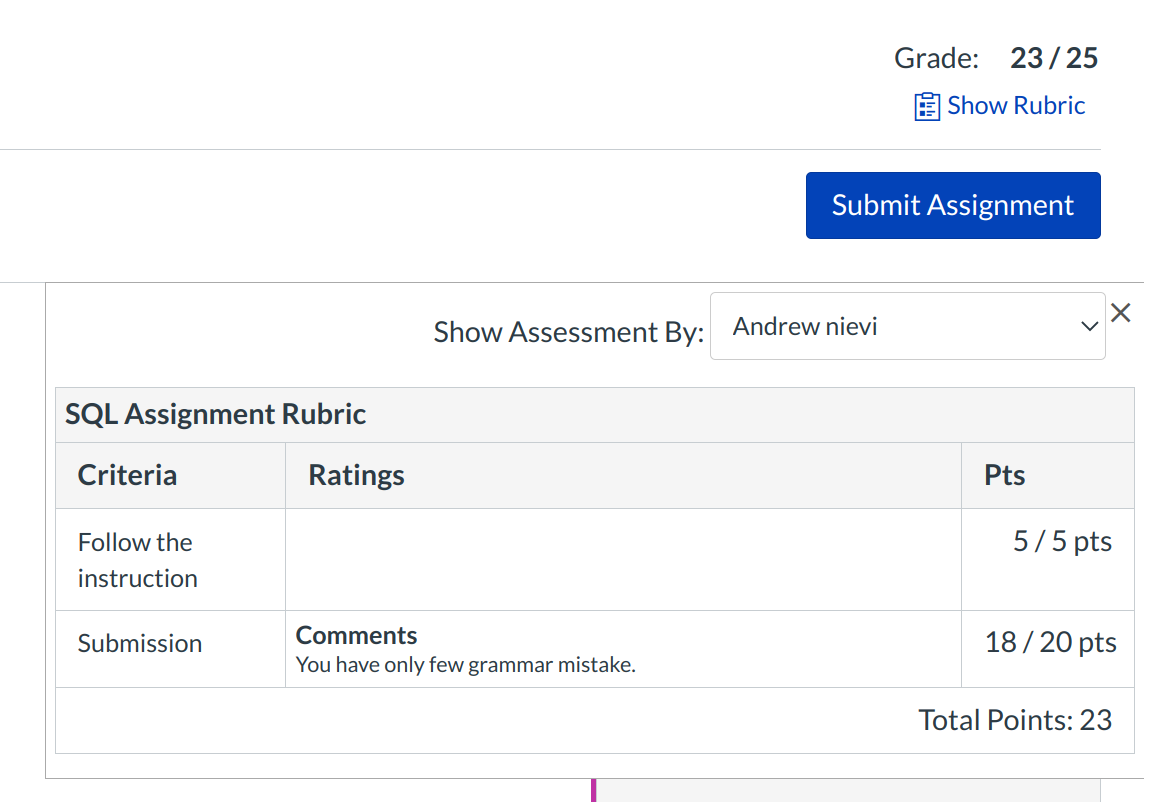Click the Show Assessment By label
The image size is (1158, 802).
click(x=569, y=332)
